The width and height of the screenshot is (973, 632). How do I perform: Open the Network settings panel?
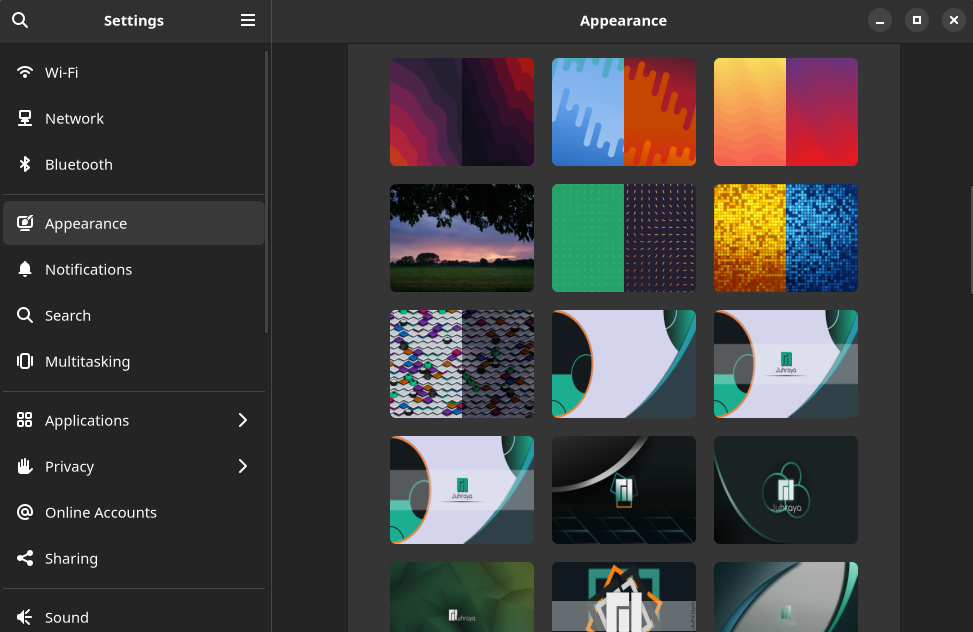[x=134, y=119]
